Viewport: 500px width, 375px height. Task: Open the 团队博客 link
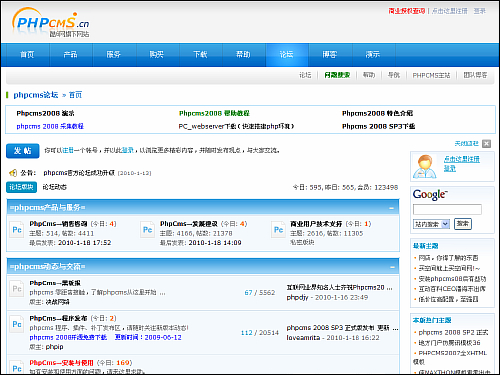[x=475, y=75]
